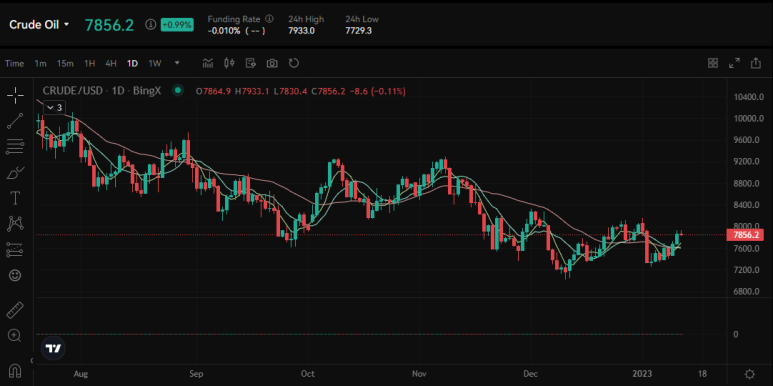Image resolution: width=773 pixels, height=386 pixels.
Task: Expand more timeframe options dropdown
Action: (x=177, y=63)
